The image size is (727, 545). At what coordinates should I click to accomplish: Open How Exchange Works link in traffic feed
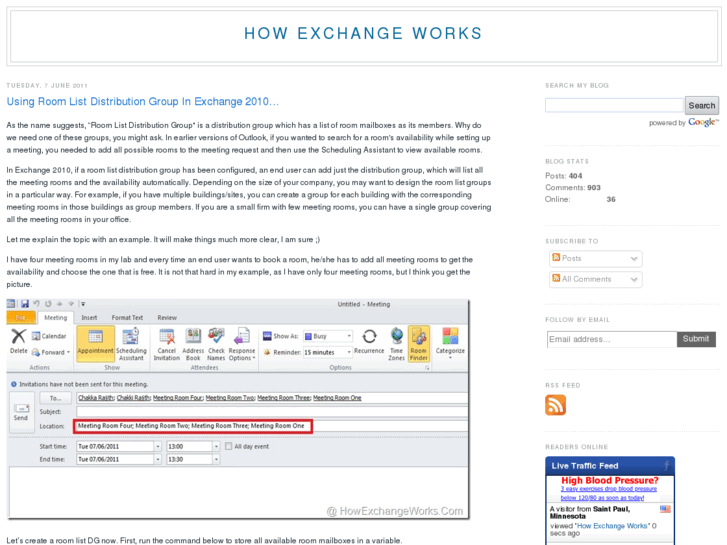tap(611, 526)
